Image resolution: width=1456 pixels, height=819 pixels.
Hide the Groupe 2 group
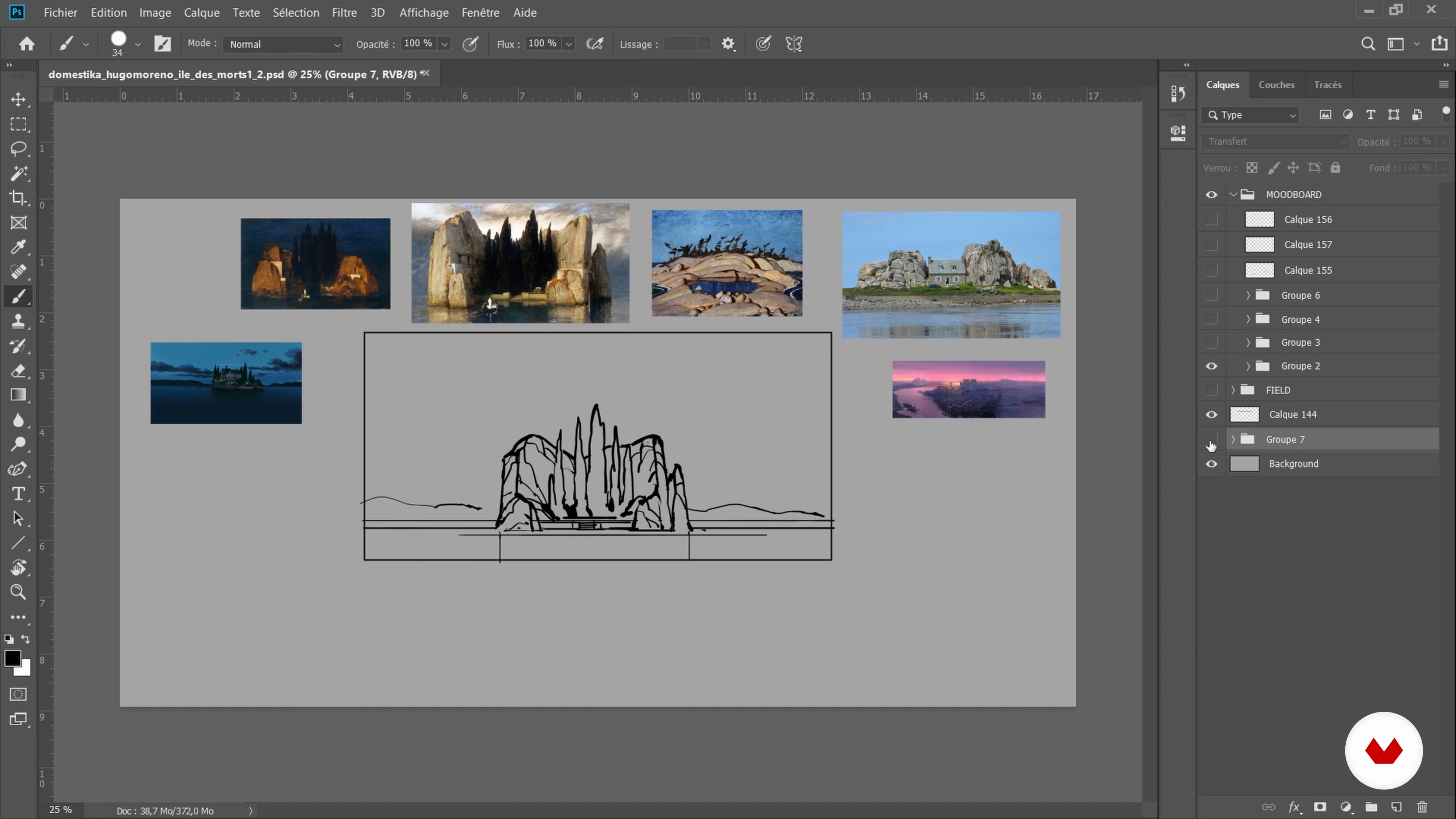click(x=1211, y=366)
